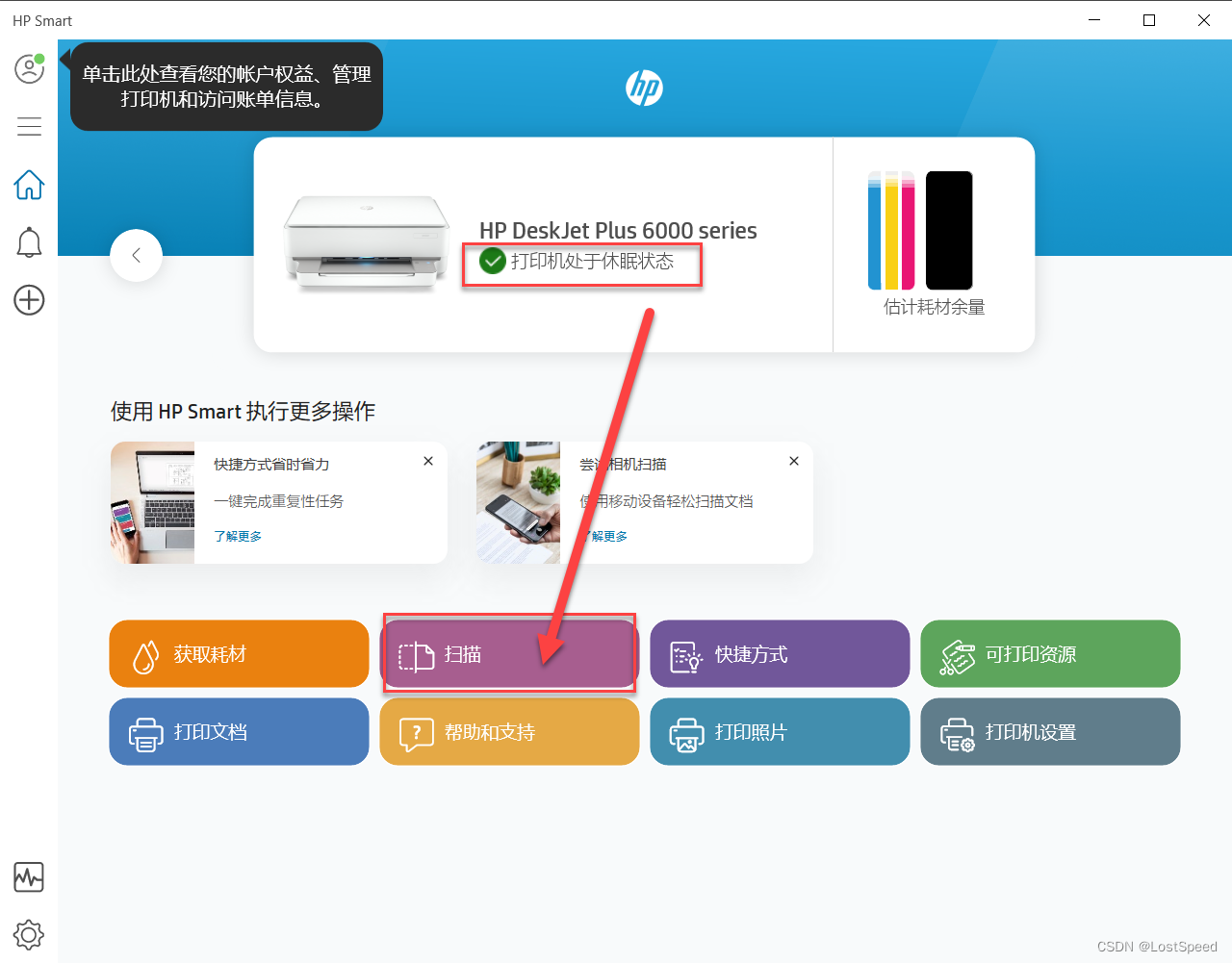Click 快捷方式省时省力 card title

(x=271, y=464)
